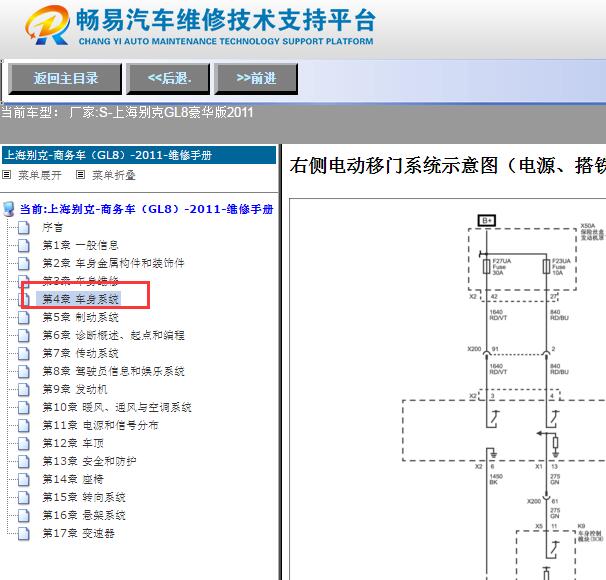This screenshot has width=606, height=580.
Task: Click the Chang Yi platform logo
Action: point(48,25)
